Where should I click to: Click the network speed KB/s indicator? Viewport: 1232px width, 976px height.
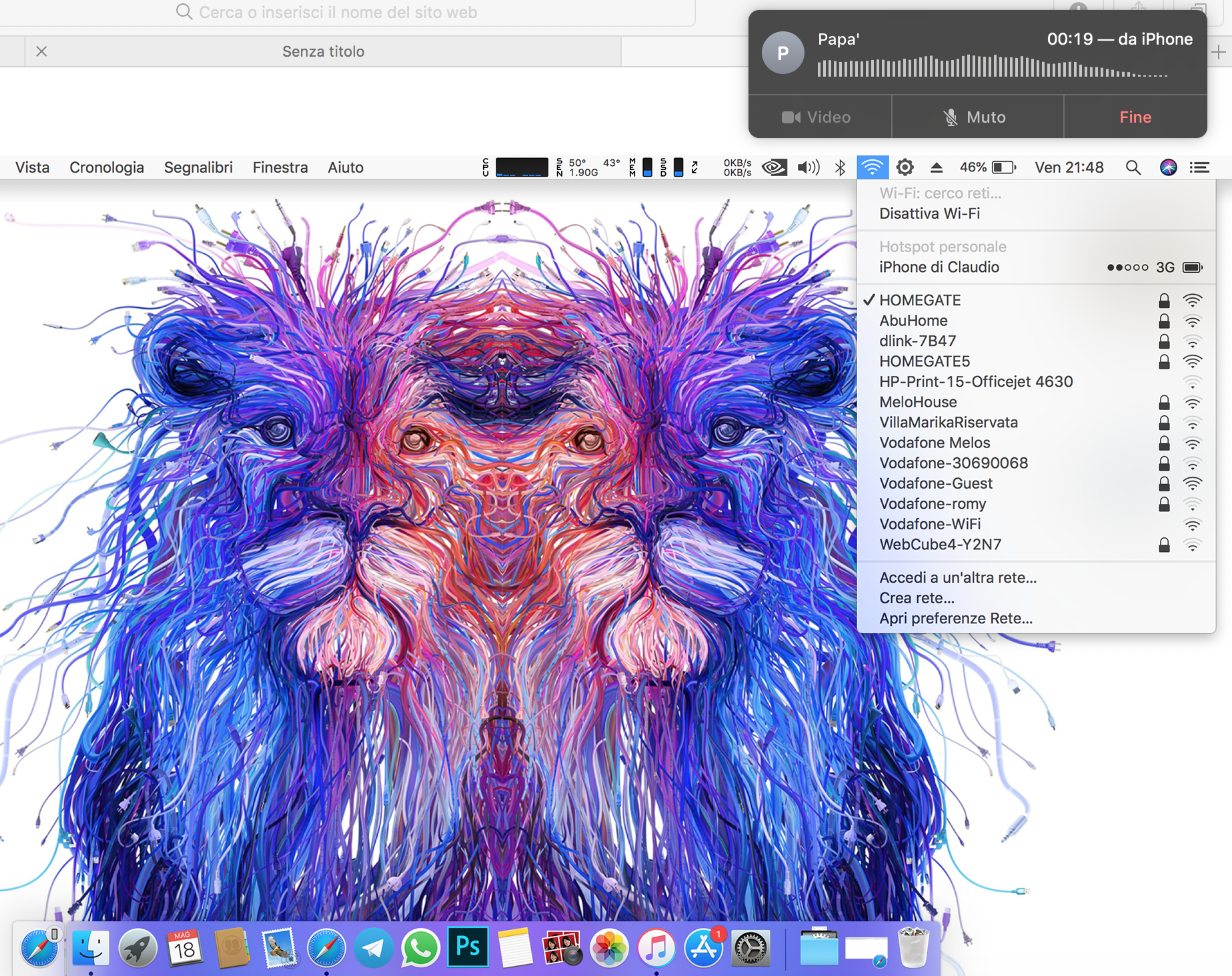click(737, 167)
